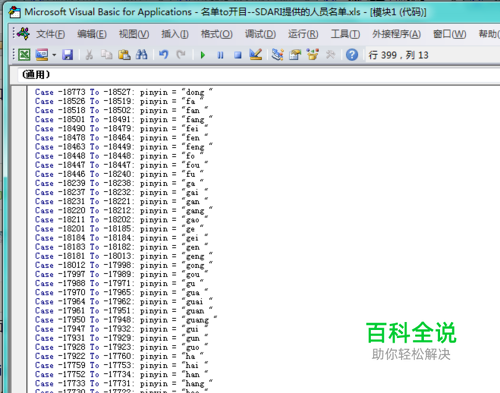Switch to Microsoft Excel view icon
Image resolution: width=500 pixels, height=393 pixels.
(x=24, y=54)
